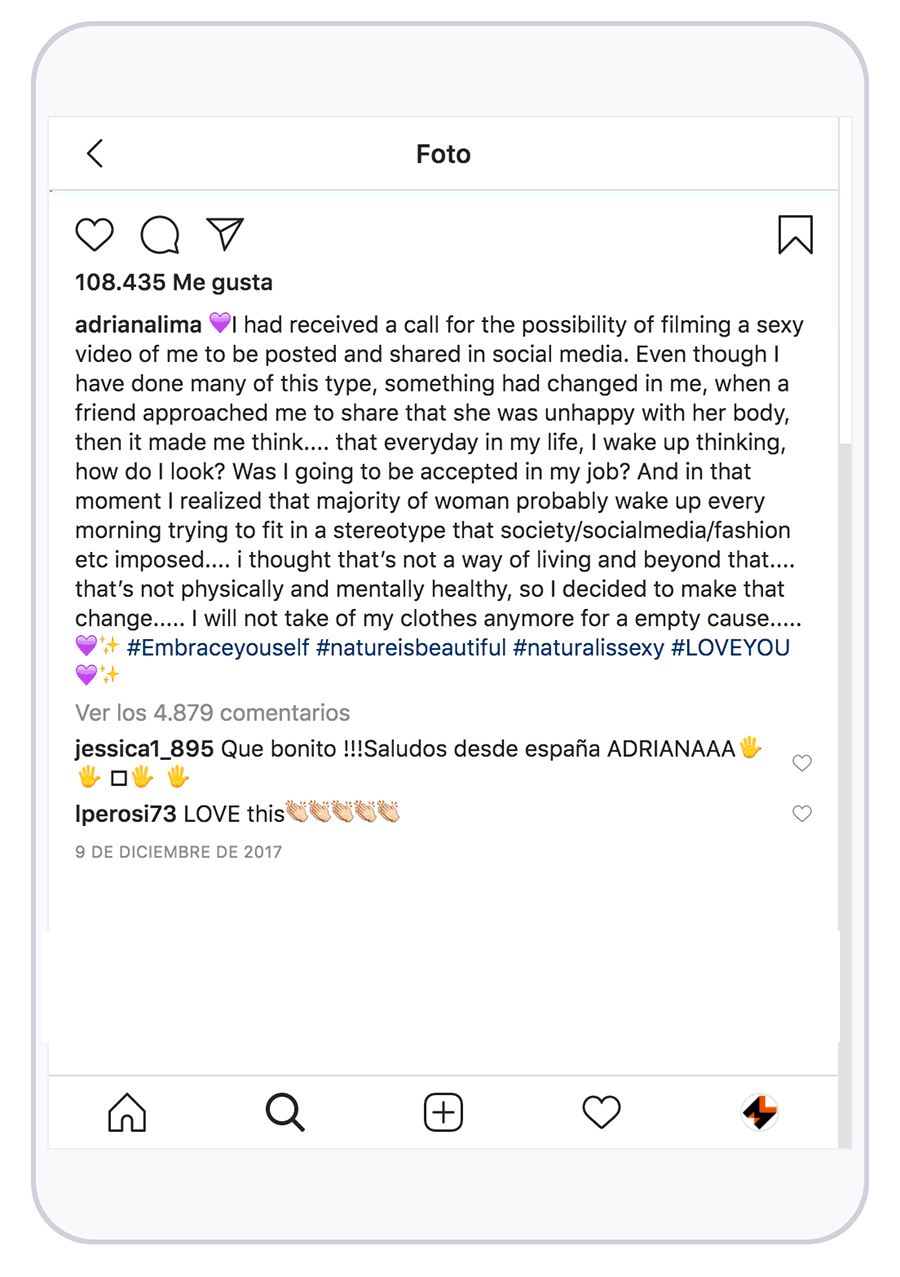Follow the #LOVEYOU hashtag link
This screenshot has width=900, height=1277.
pos(730,647)
